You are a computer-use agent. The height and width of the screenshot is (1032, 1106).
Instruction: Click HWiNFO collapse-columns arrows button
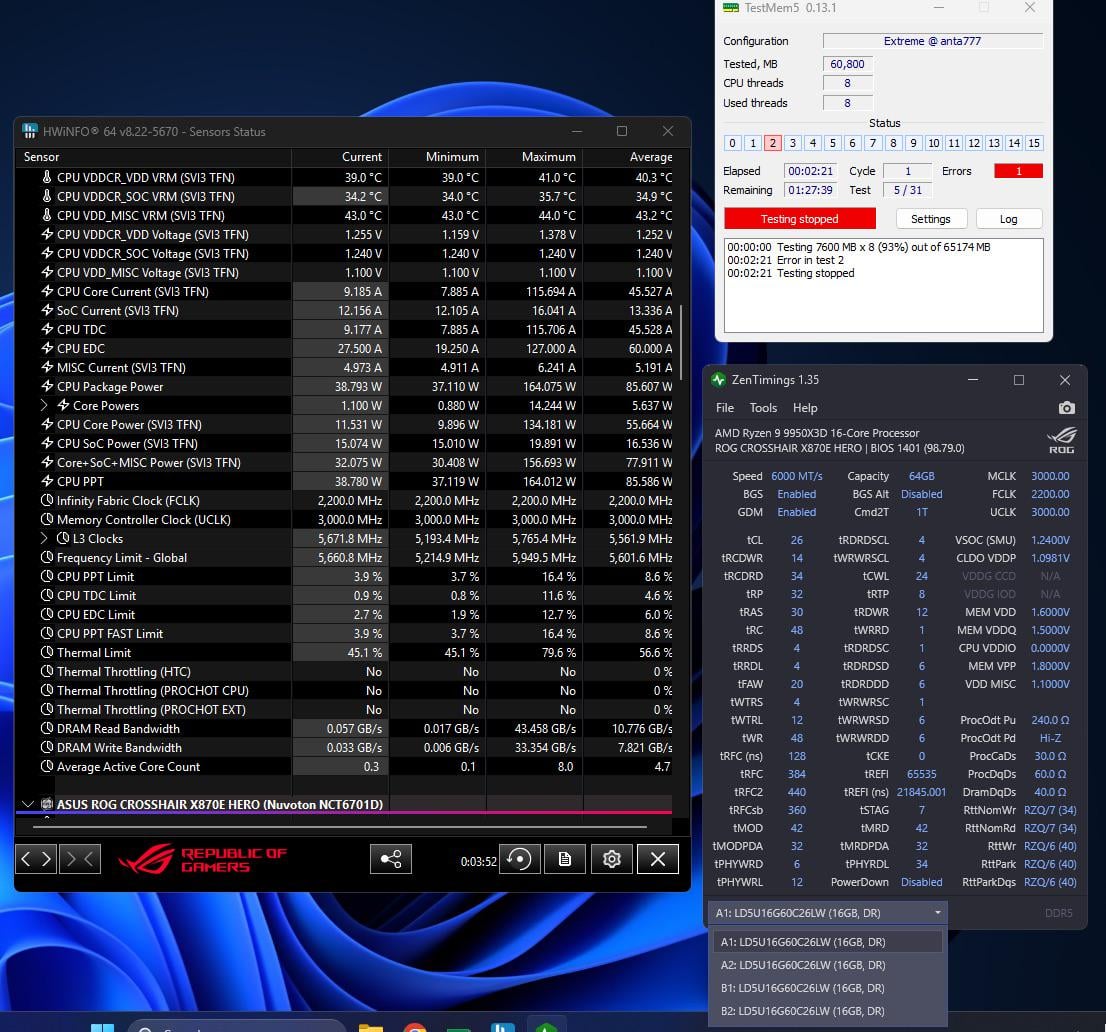(x=80, y=858)
